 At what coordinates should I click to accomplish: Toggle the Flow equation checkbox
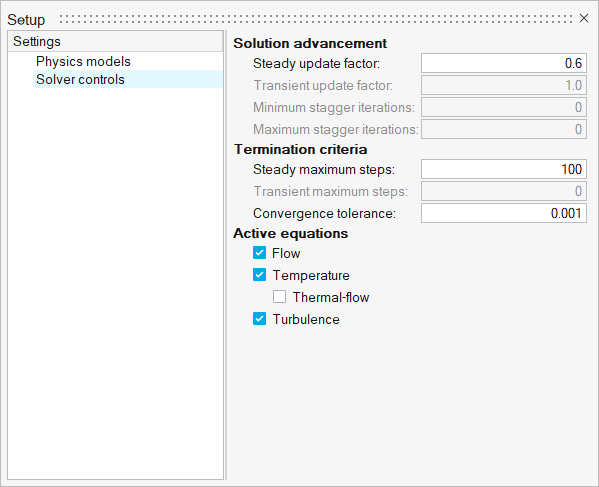pos(259,252)
